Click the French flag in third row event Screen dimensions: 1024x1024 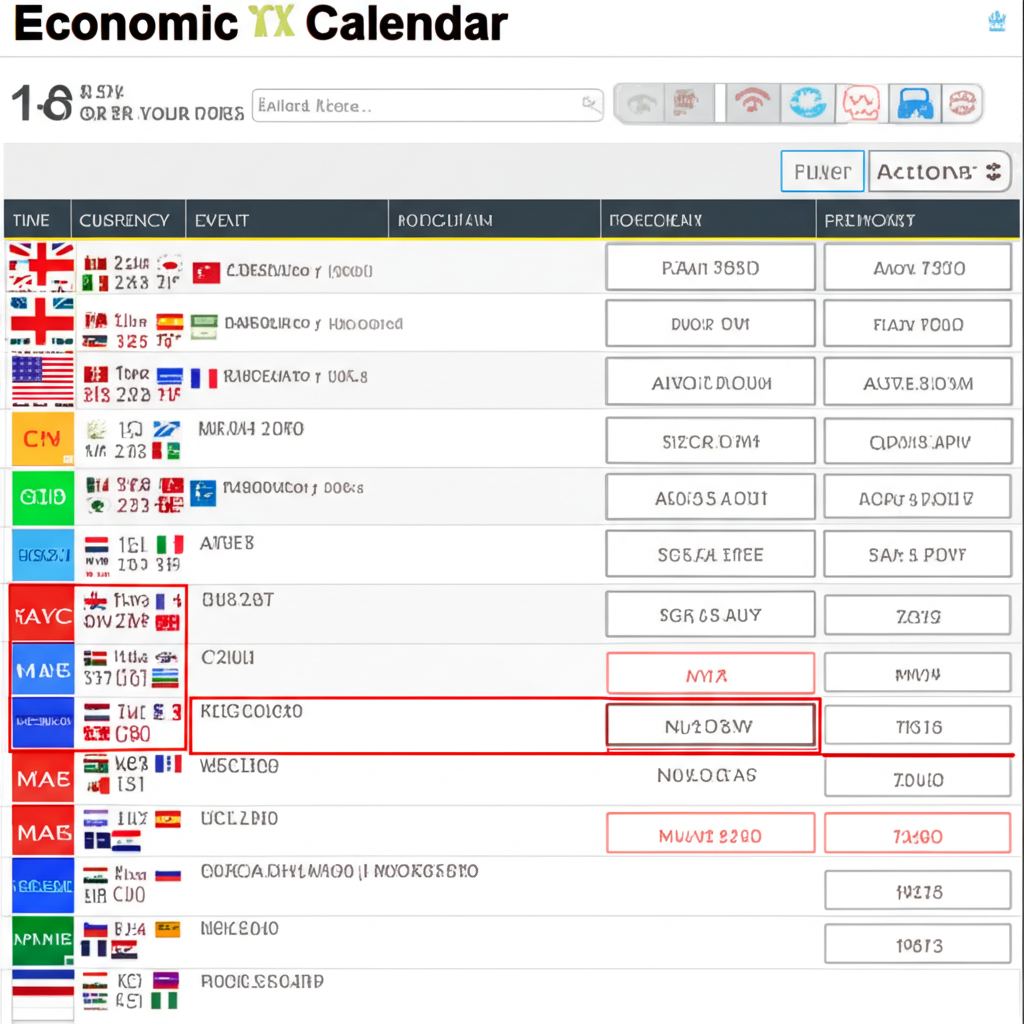(x=204, y=379)
